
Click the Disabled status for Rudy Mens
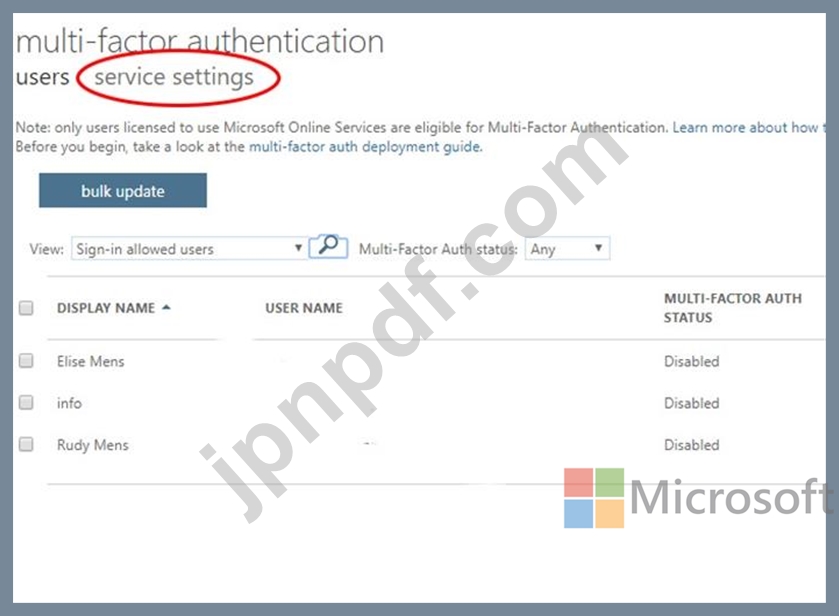pyautogui.click(x=691, y=445)
